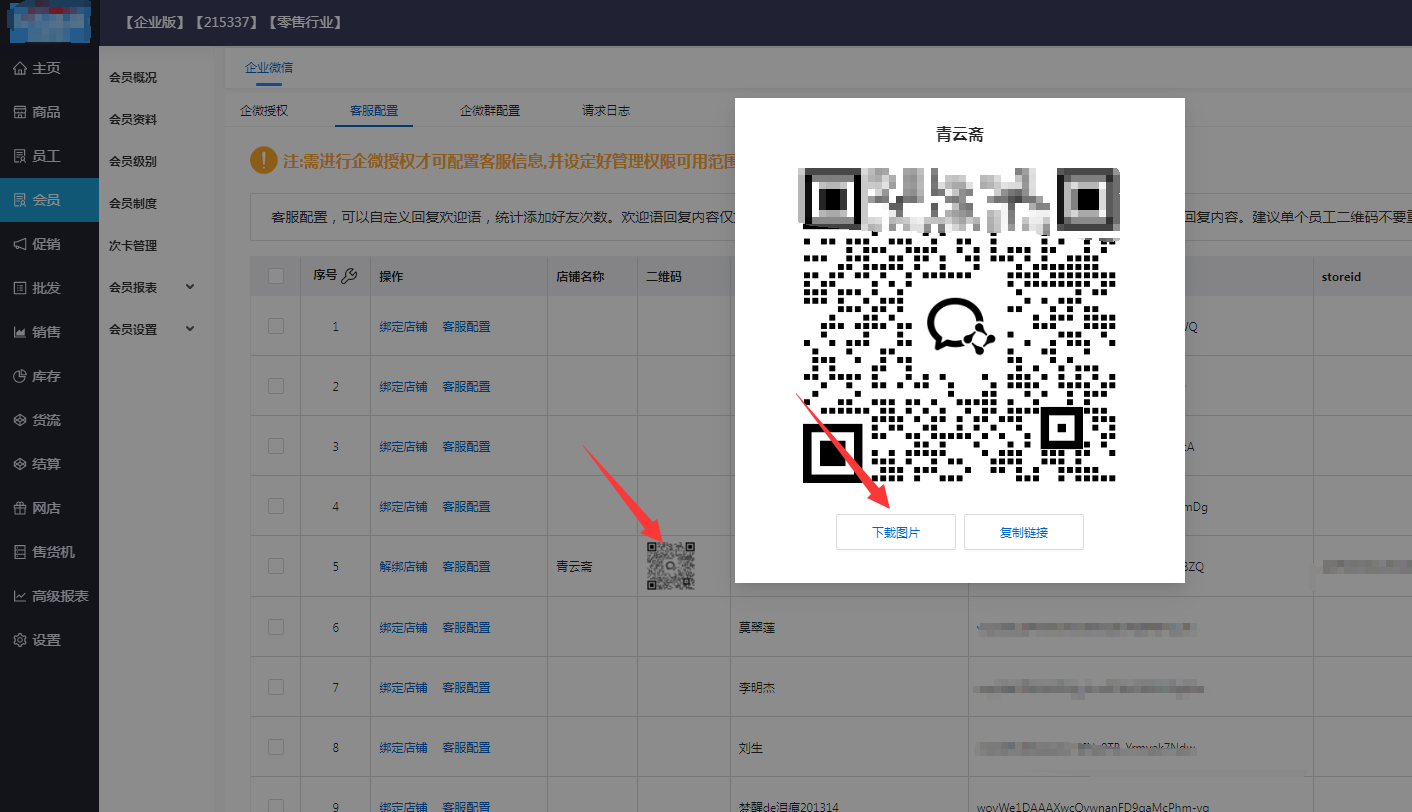Click 绑定店铺 in row 8
Image resolution: width=1412 pixels, height=812 pixels.
pos(403,747)
